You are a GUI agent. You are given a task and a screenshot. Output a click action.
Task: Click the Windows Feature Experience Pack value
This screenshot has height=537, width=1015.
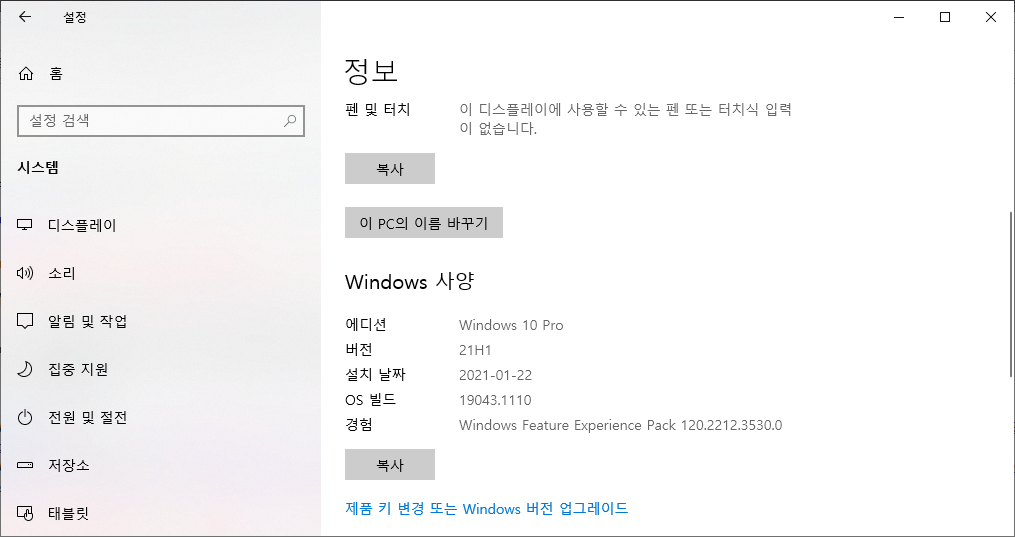621,426
